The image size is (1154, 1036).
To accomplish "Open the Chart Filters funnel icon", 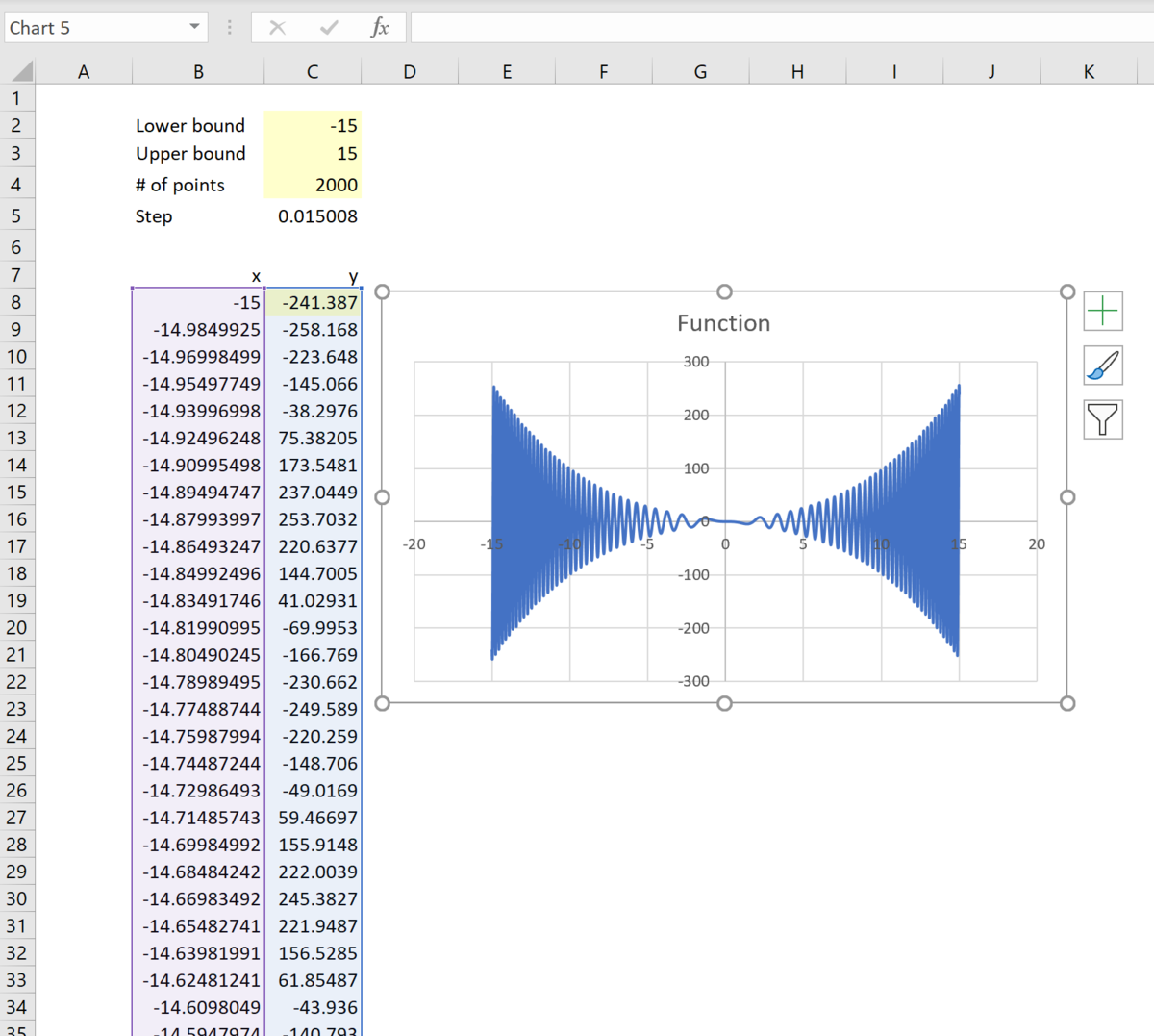I will 1102,419.
